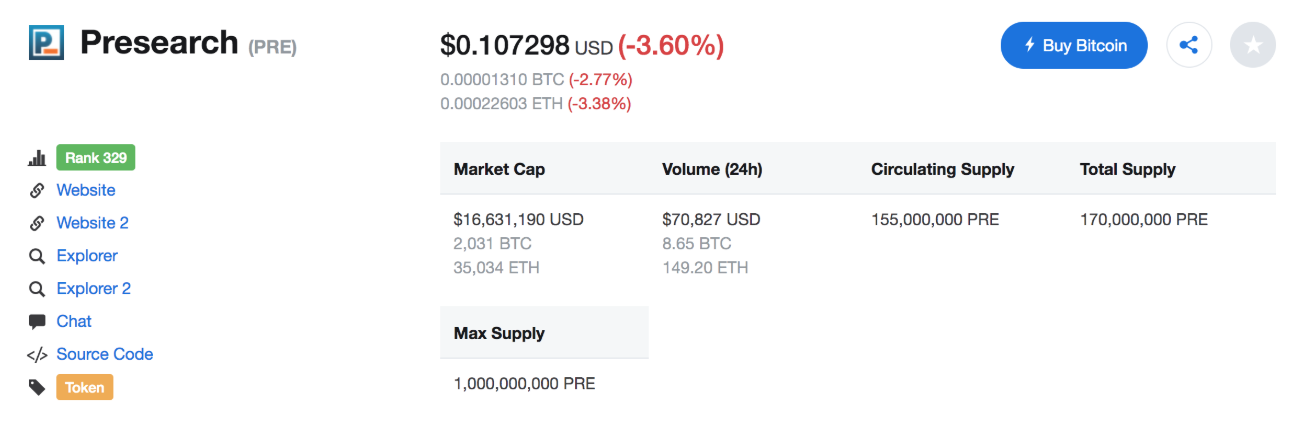Toggle the star watchlist button
1312x442 pixels.
[1253, 45]
